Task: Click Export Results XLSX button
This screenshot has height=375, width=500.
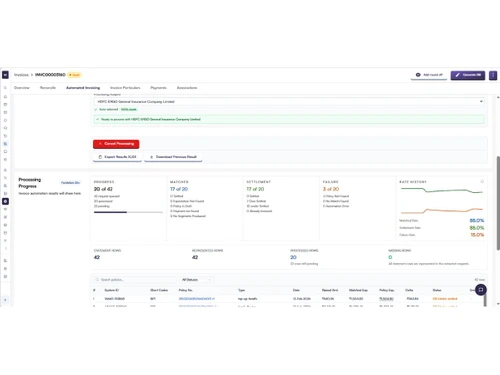Action: click(x=117, y=157)
